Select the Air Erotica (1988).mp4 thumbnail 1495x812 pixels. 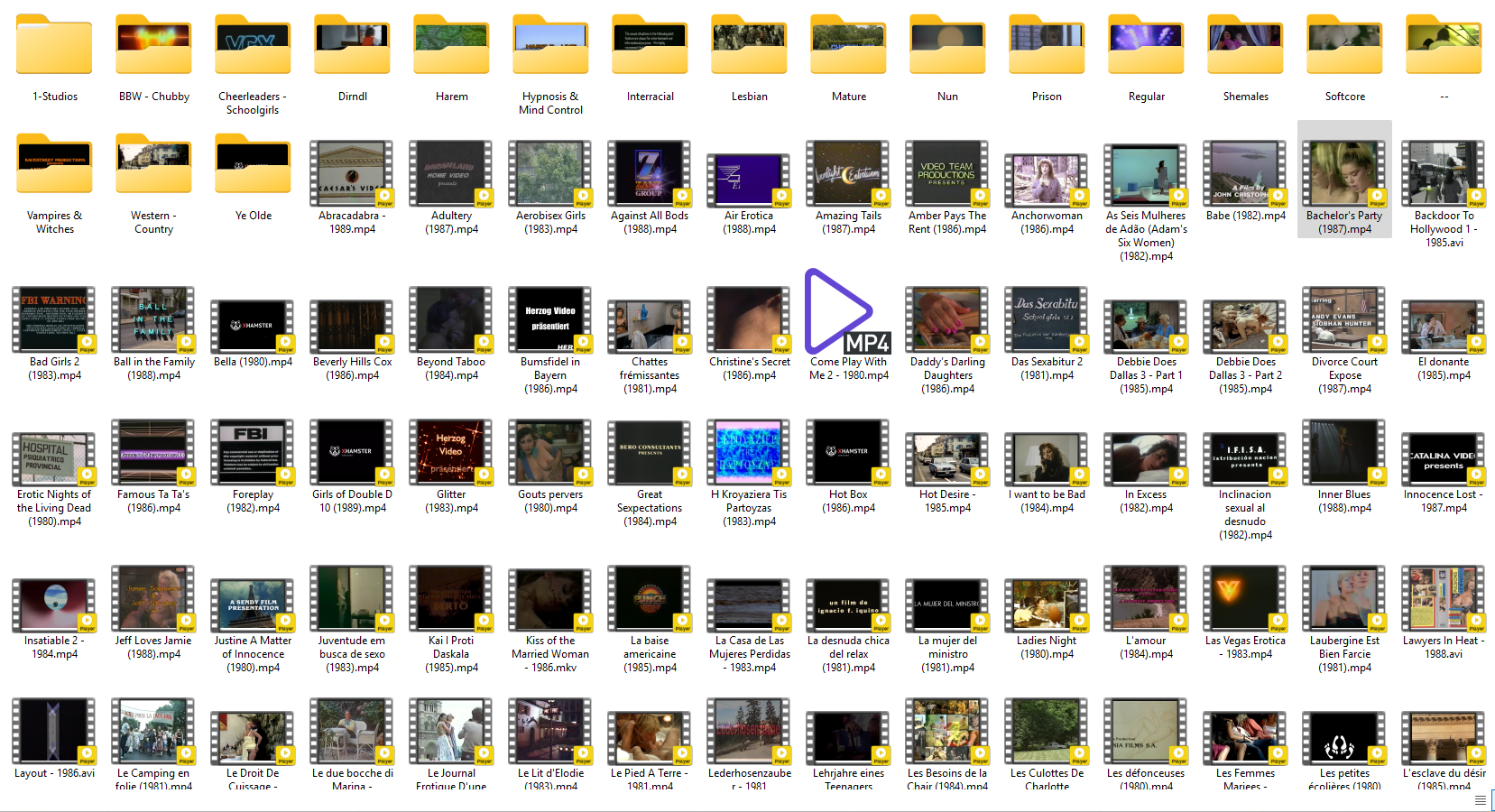point(749,180)
